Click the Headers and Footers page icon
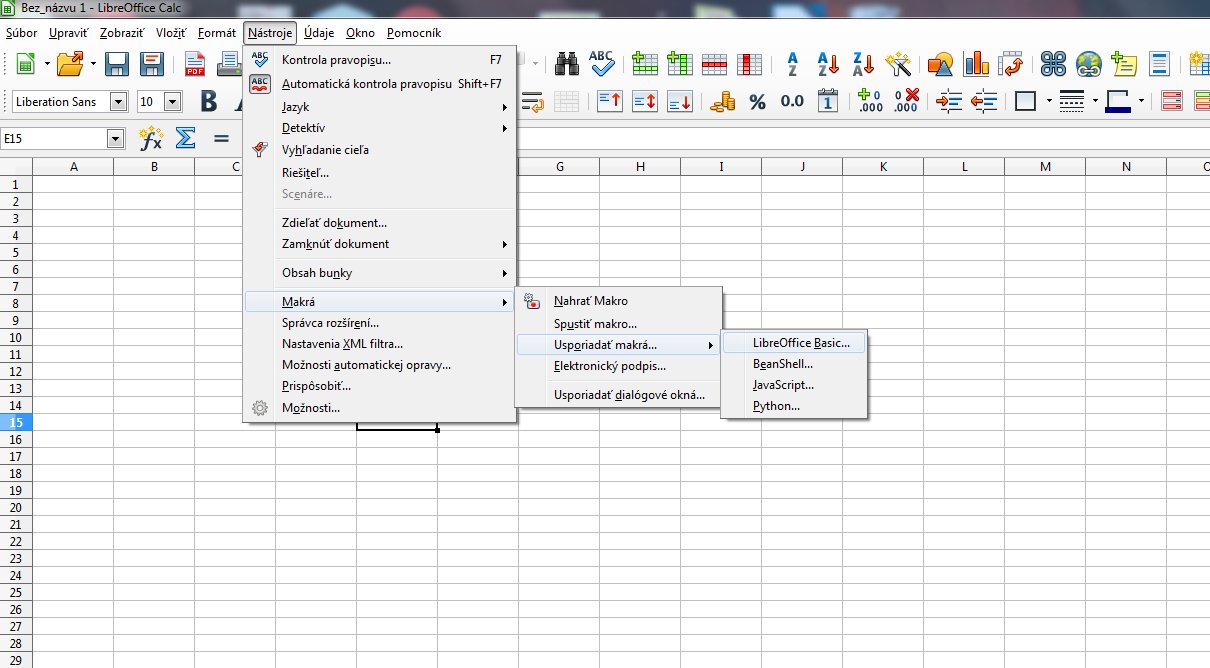Image resolution: width=1210 pixels, height=668 pixels. [x=1159, y=65]
